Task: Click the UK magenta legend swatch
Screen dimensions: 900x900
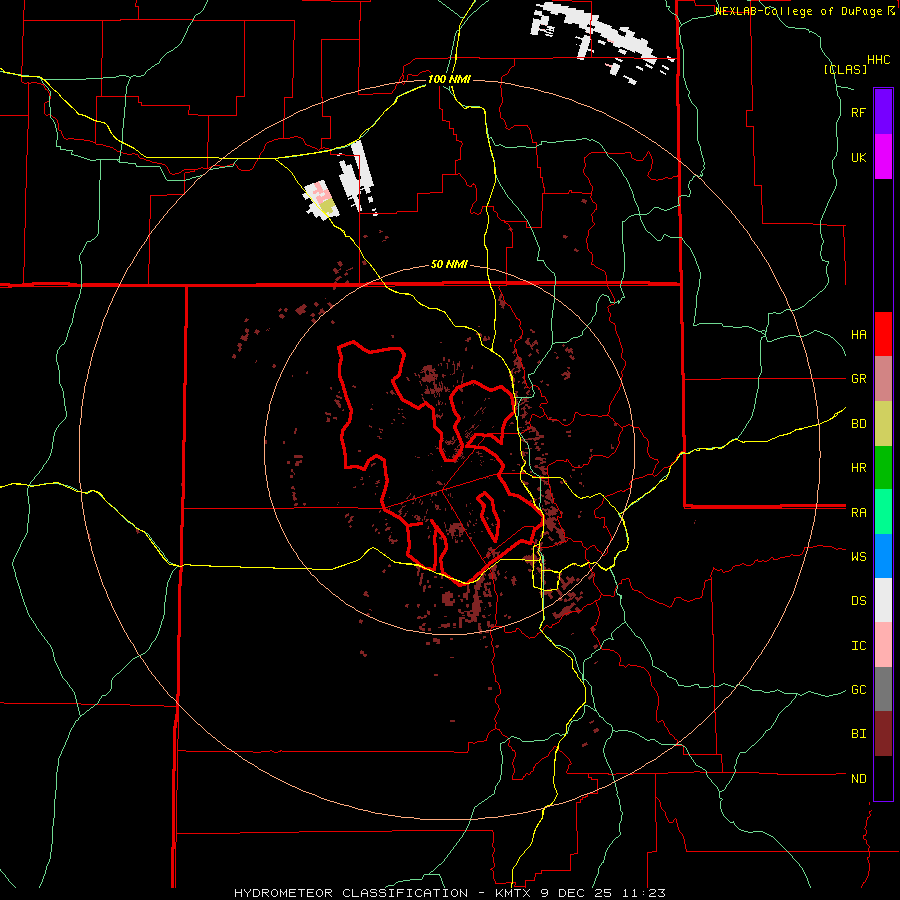Action: click(883, 157)
